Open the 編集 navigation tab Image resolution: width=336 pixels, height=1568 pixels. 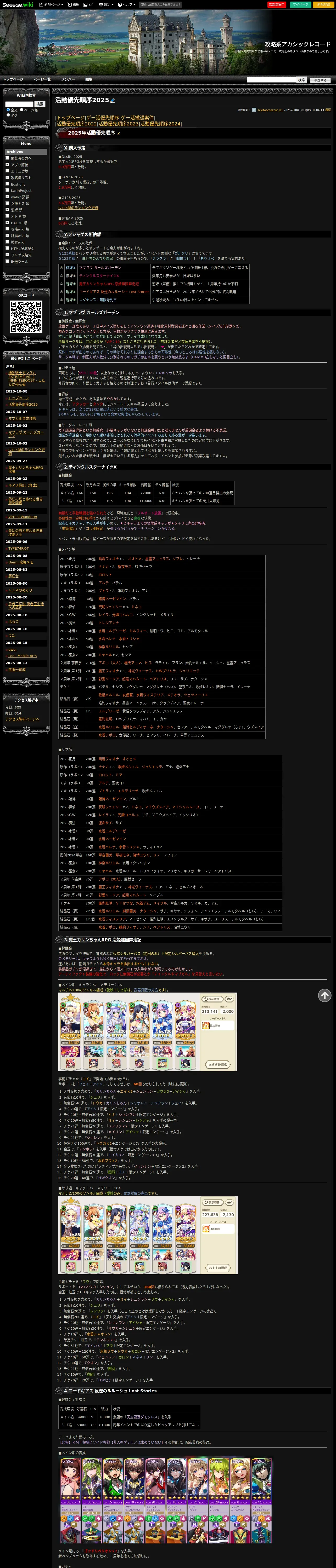pos(88,79)
